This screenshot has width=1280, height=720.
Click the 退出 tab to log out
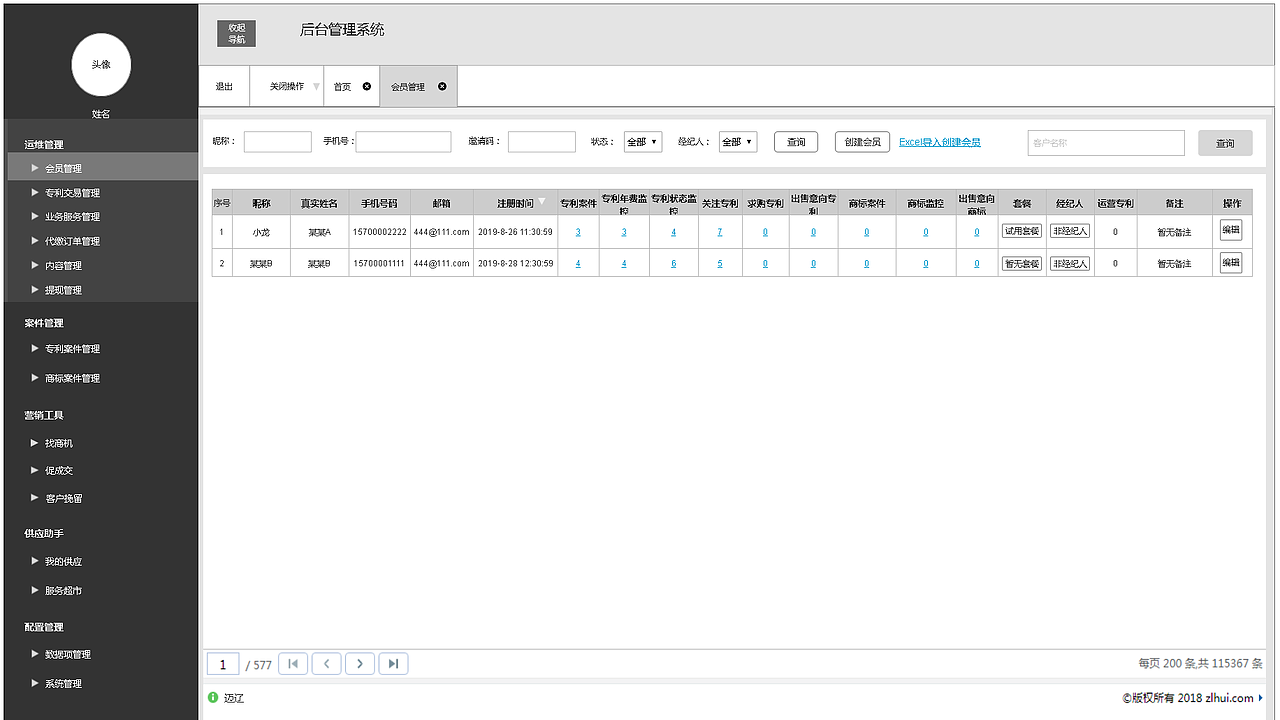click(224, 87)
